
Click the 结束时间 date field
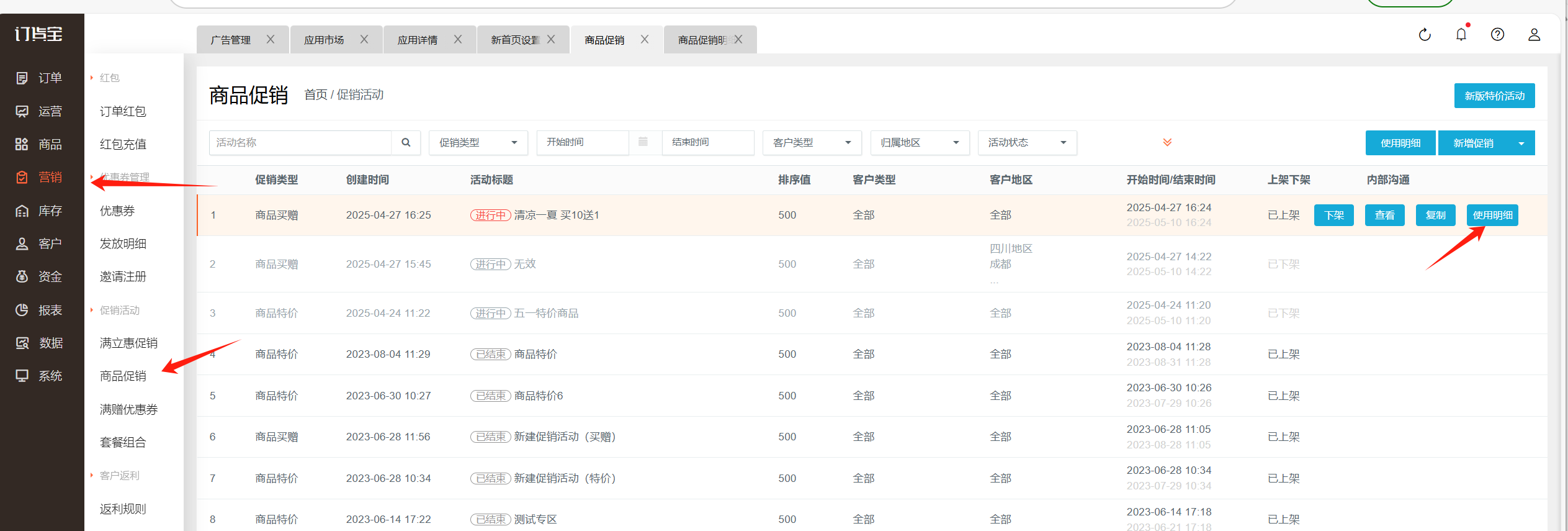coord(708,142)
